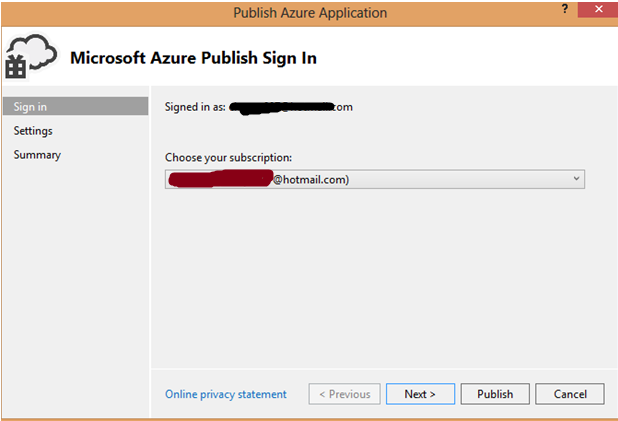The height and width of the screenshot is (421, 618).
Task: Open the Online privacy statement link
Action: pyautogui.click(x=226, y=394)
